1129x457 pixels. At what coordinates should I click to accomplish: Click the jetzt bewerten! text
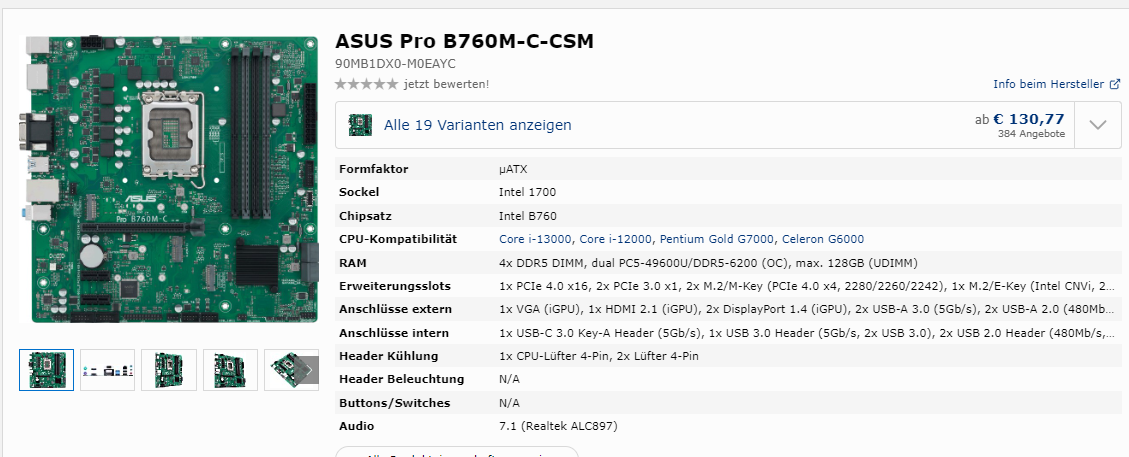click(446, 84)
